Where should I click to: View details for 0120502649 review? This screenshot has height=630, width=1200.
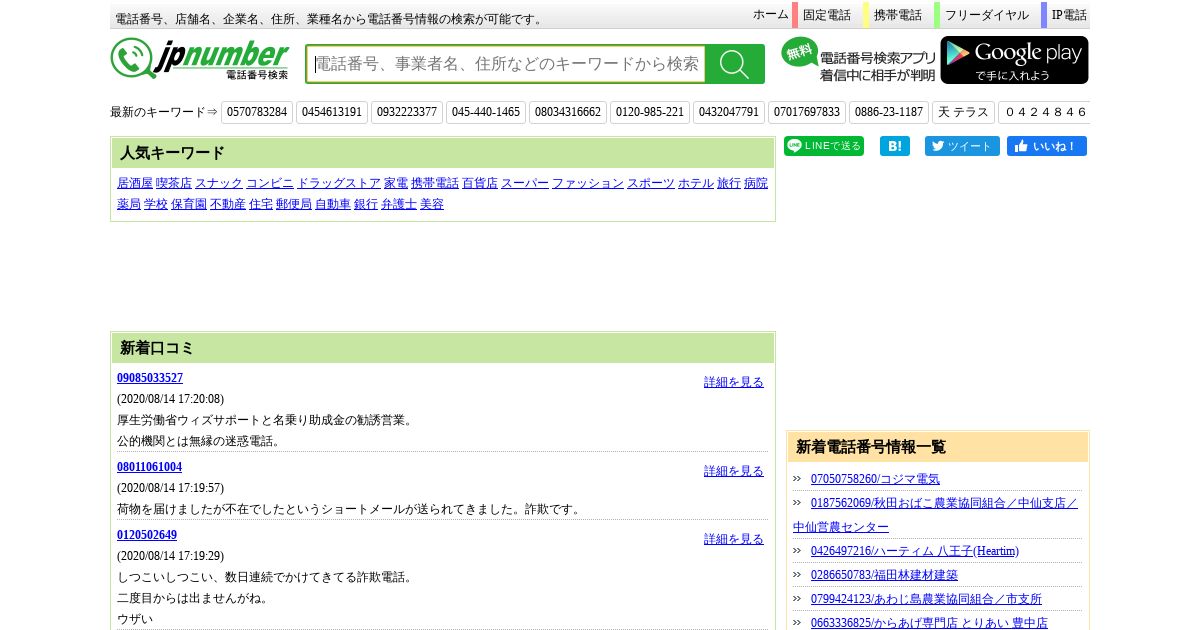[734, 539]
